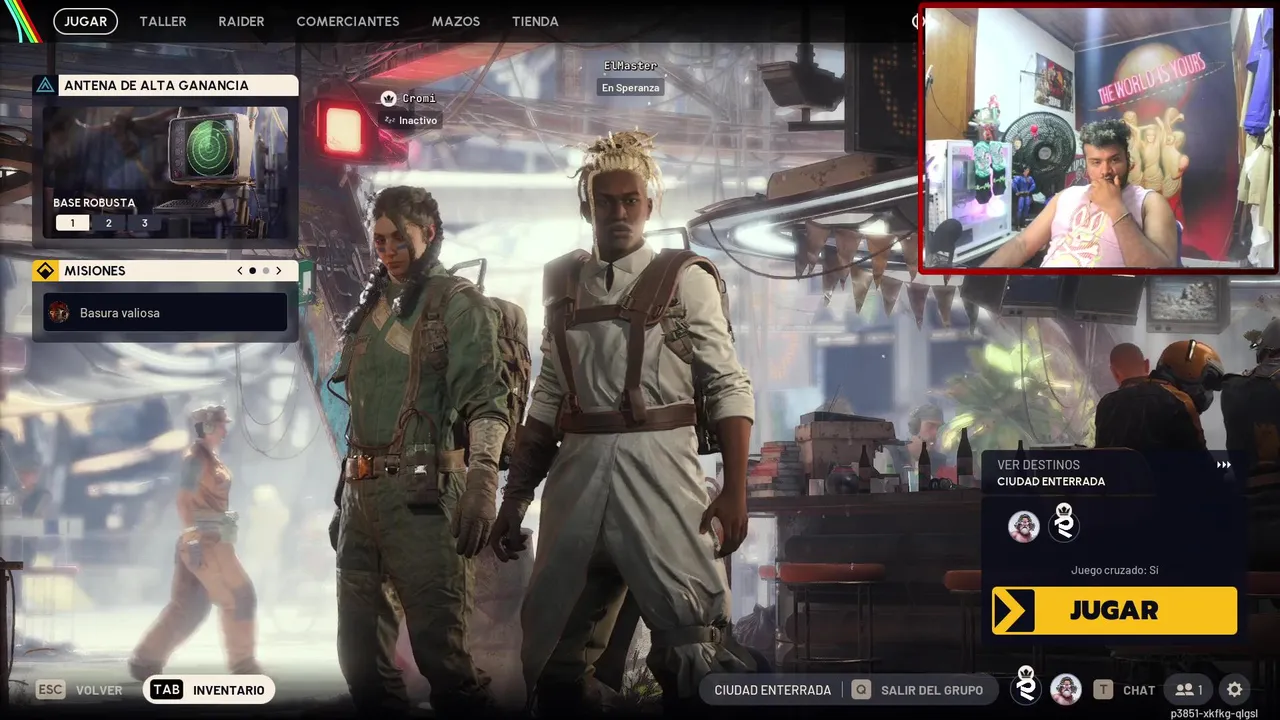The image size is (1280, 720).
Task: Click the Q key hint icon
Action: (x=860, y=690)
